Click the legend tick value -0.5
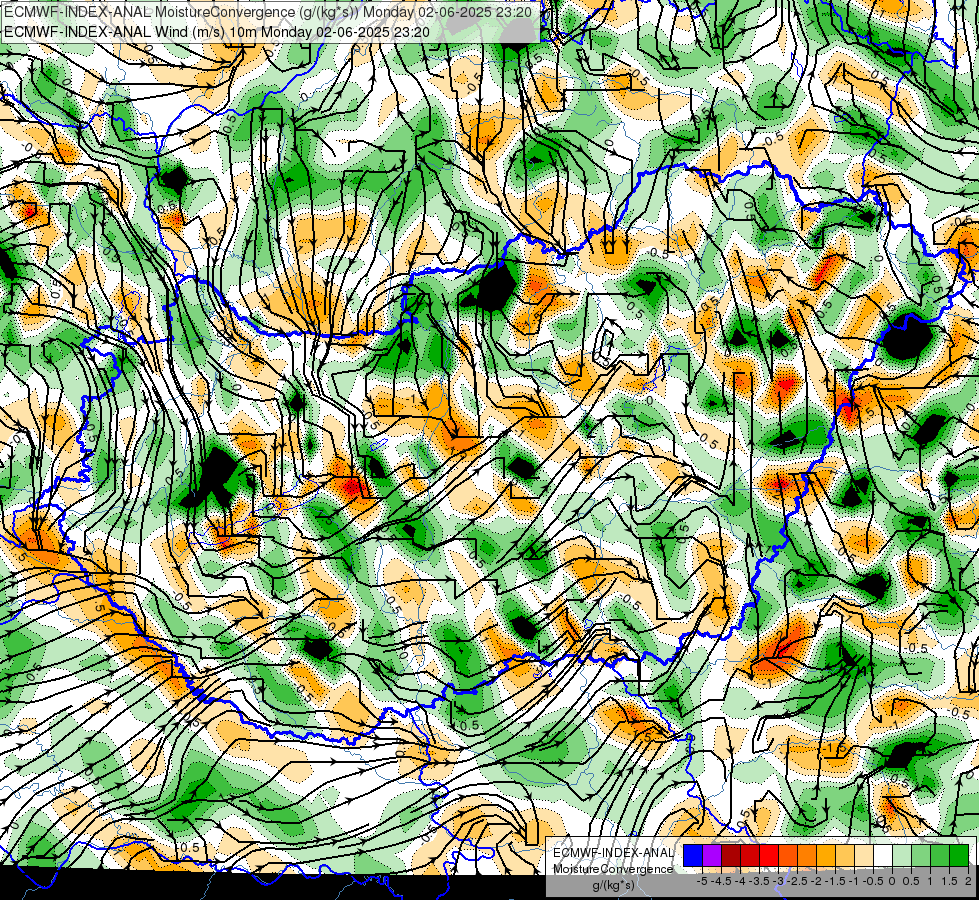This screenshot has width=979, height=900. pyautogui.click(x=873, y=881)
